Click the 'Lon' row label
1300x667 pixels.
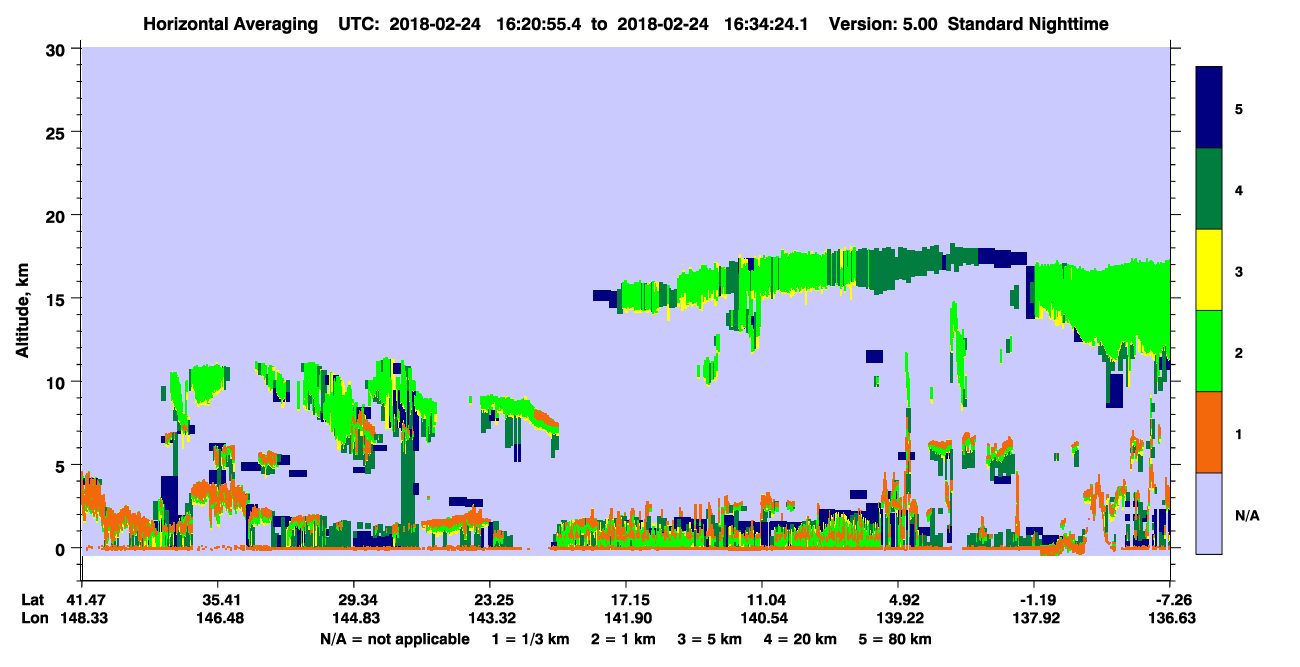(x=33, y=619)
